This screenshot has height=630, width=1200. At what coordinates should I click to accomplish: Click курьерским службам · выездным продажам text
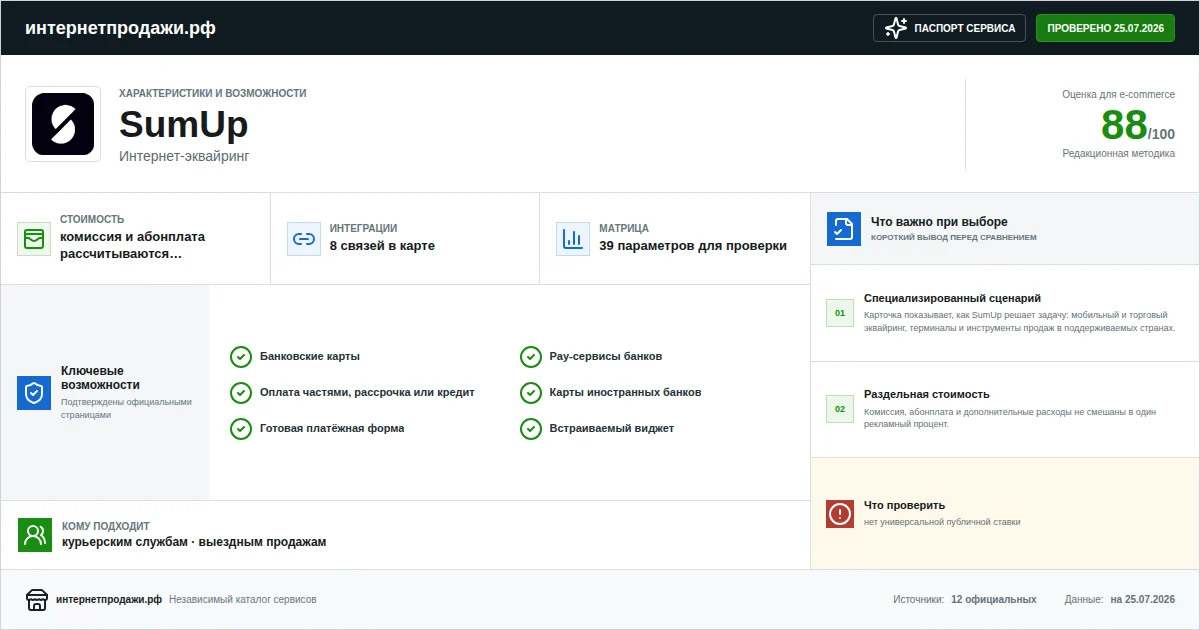coord(194,542)
